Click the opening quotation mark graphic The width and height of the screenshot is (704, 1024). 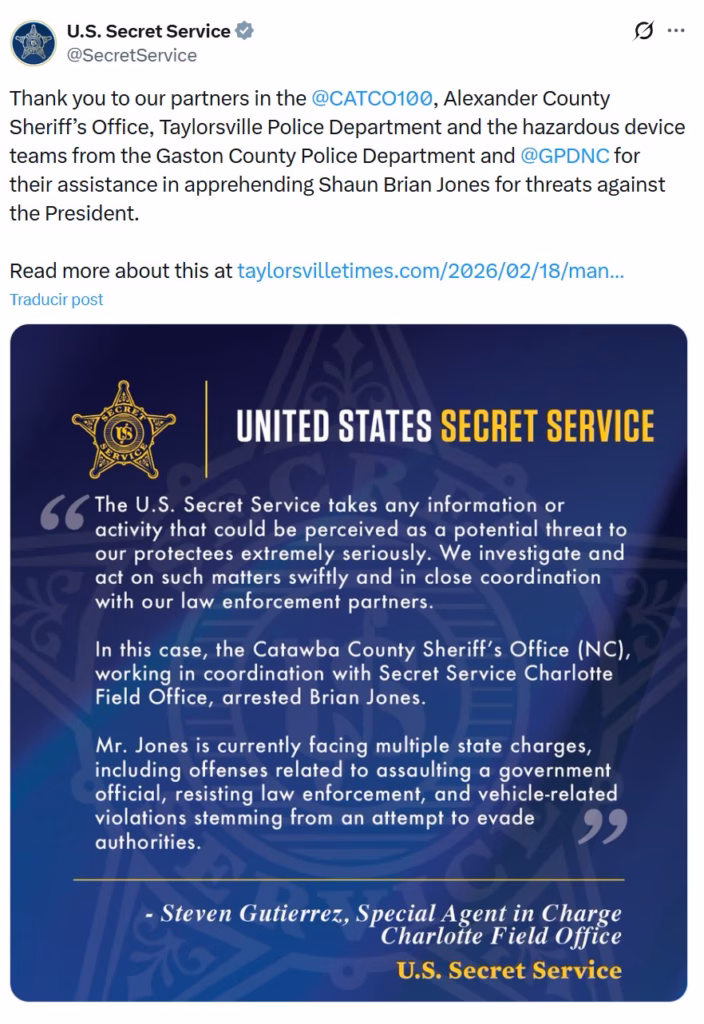coord(66,512)
